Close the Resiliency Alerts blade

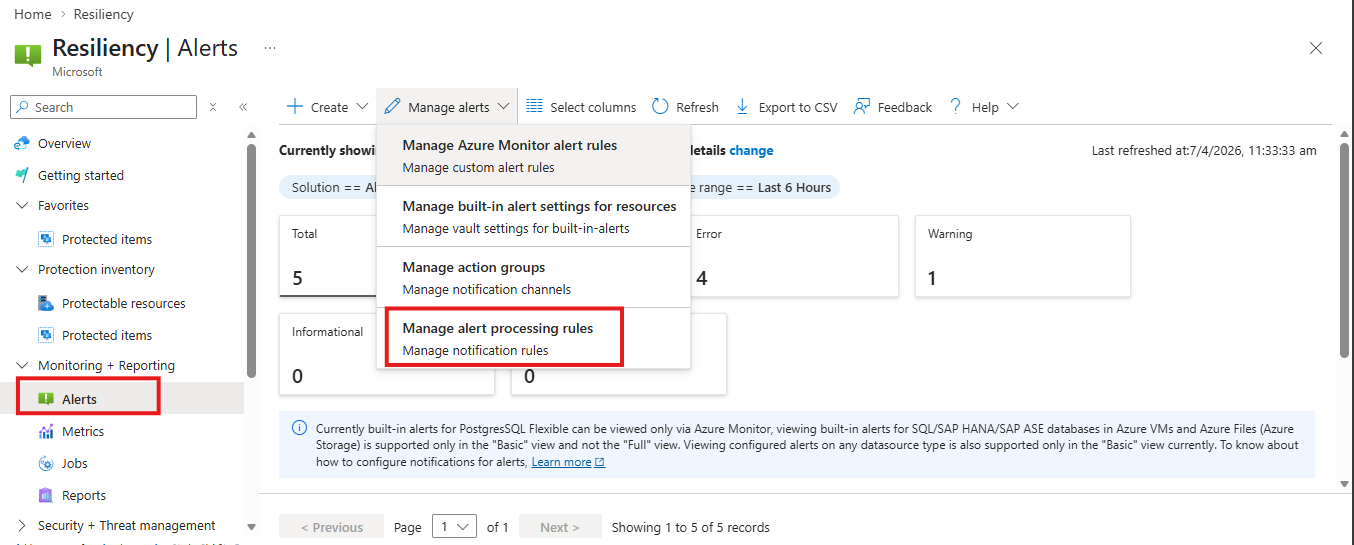(1316, 48)
